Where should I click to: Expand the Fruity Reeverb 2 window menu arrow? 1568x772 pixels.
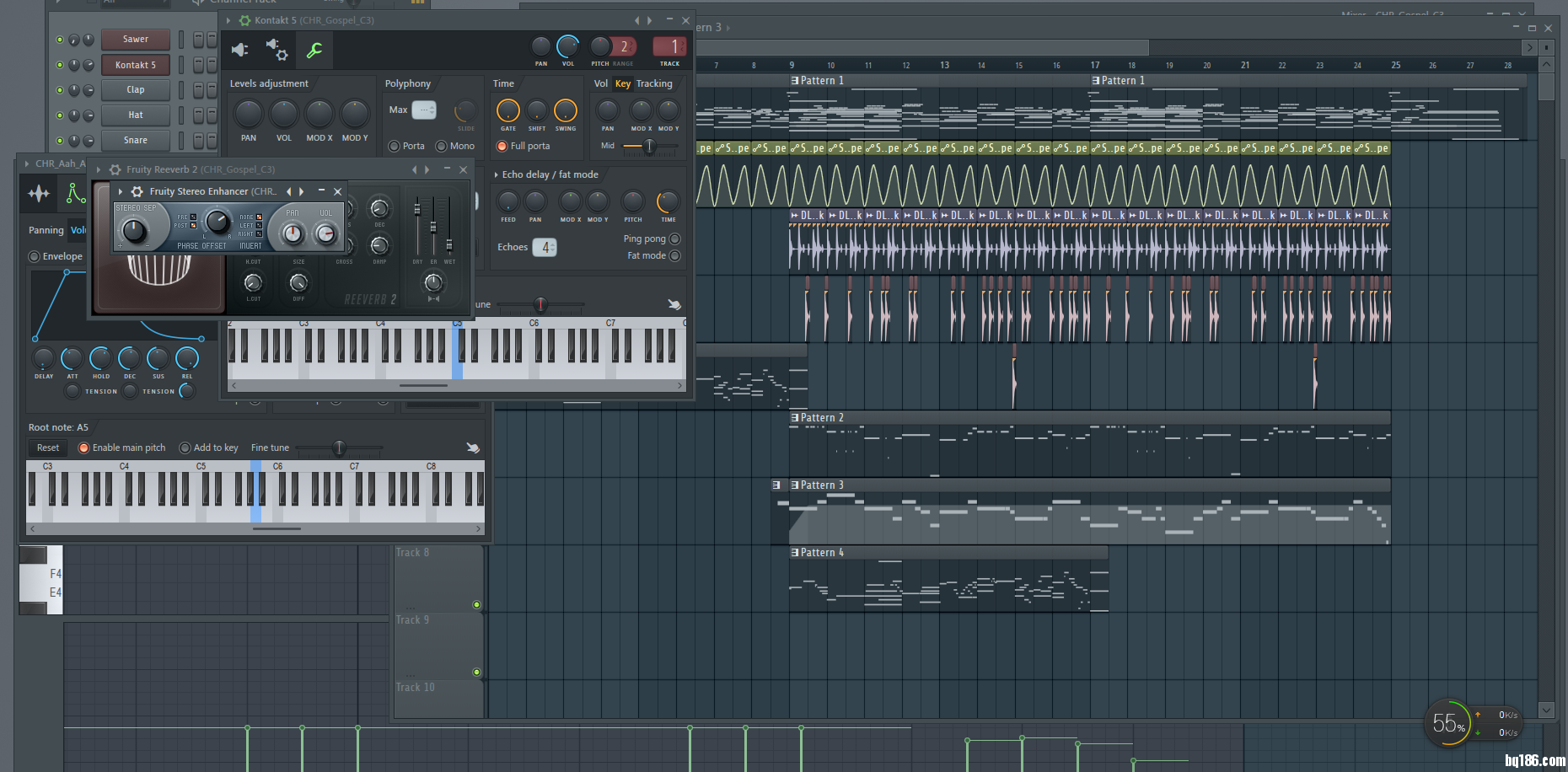click(x=99, y=169)
